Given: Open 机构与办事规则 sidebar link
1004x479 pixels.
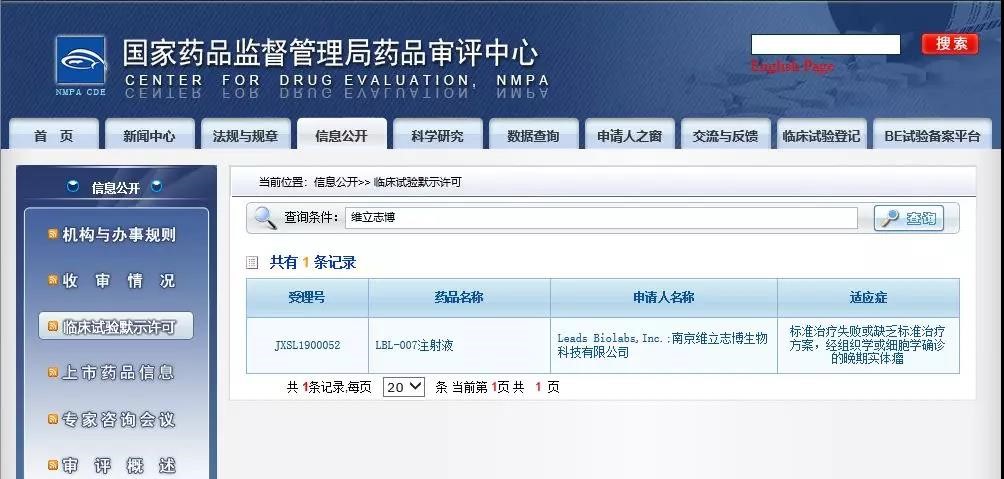Looking at the screenshot, I should 118,235.
